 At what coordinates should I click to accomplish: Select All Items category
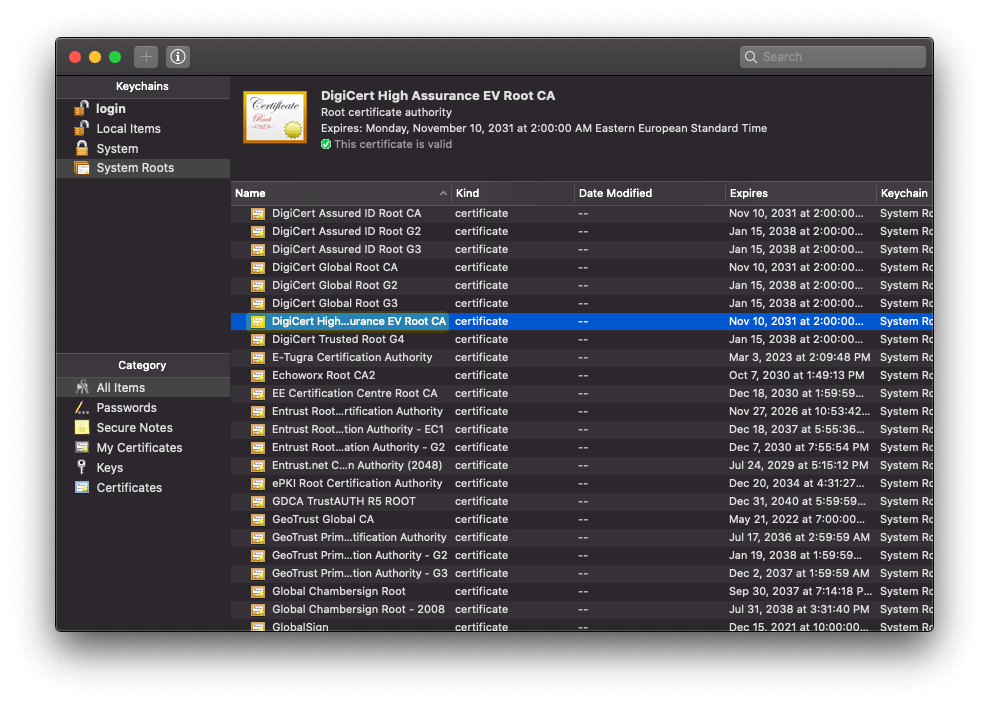(120, 388)
